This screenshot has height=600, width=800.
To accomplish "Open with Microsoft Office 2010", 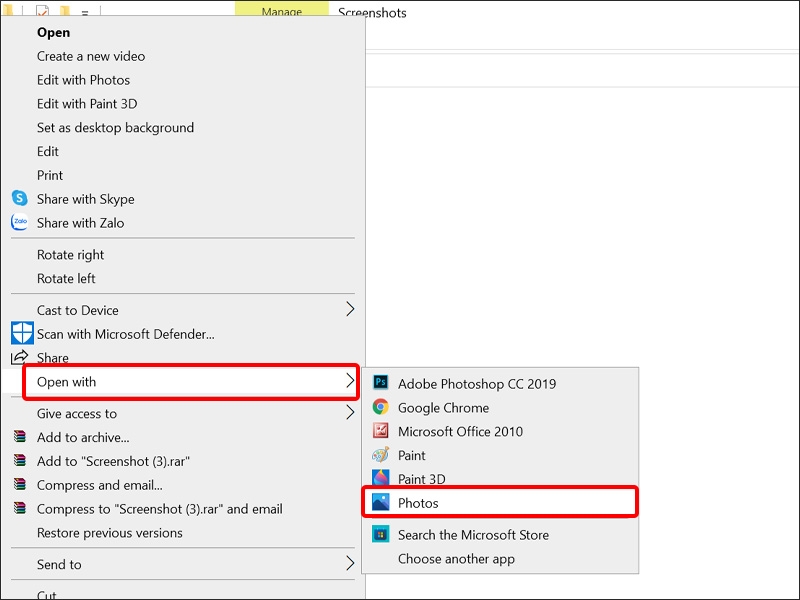I will tap(460, 432).
